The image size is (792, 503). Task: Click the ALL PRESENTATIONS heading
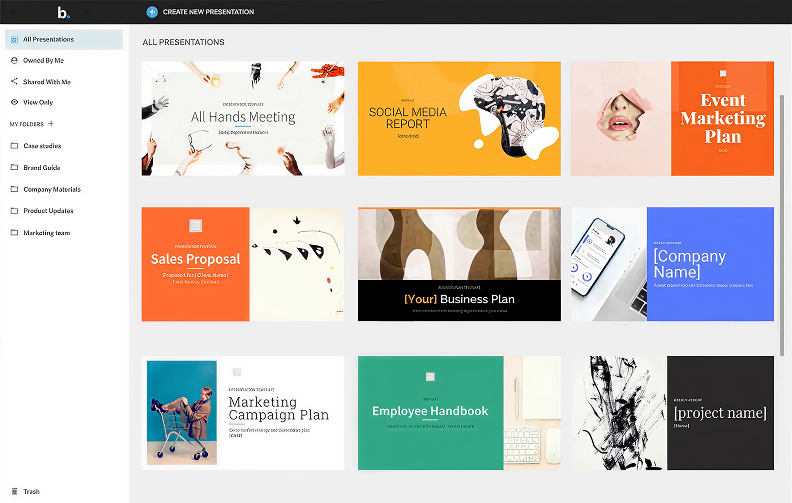183,42
